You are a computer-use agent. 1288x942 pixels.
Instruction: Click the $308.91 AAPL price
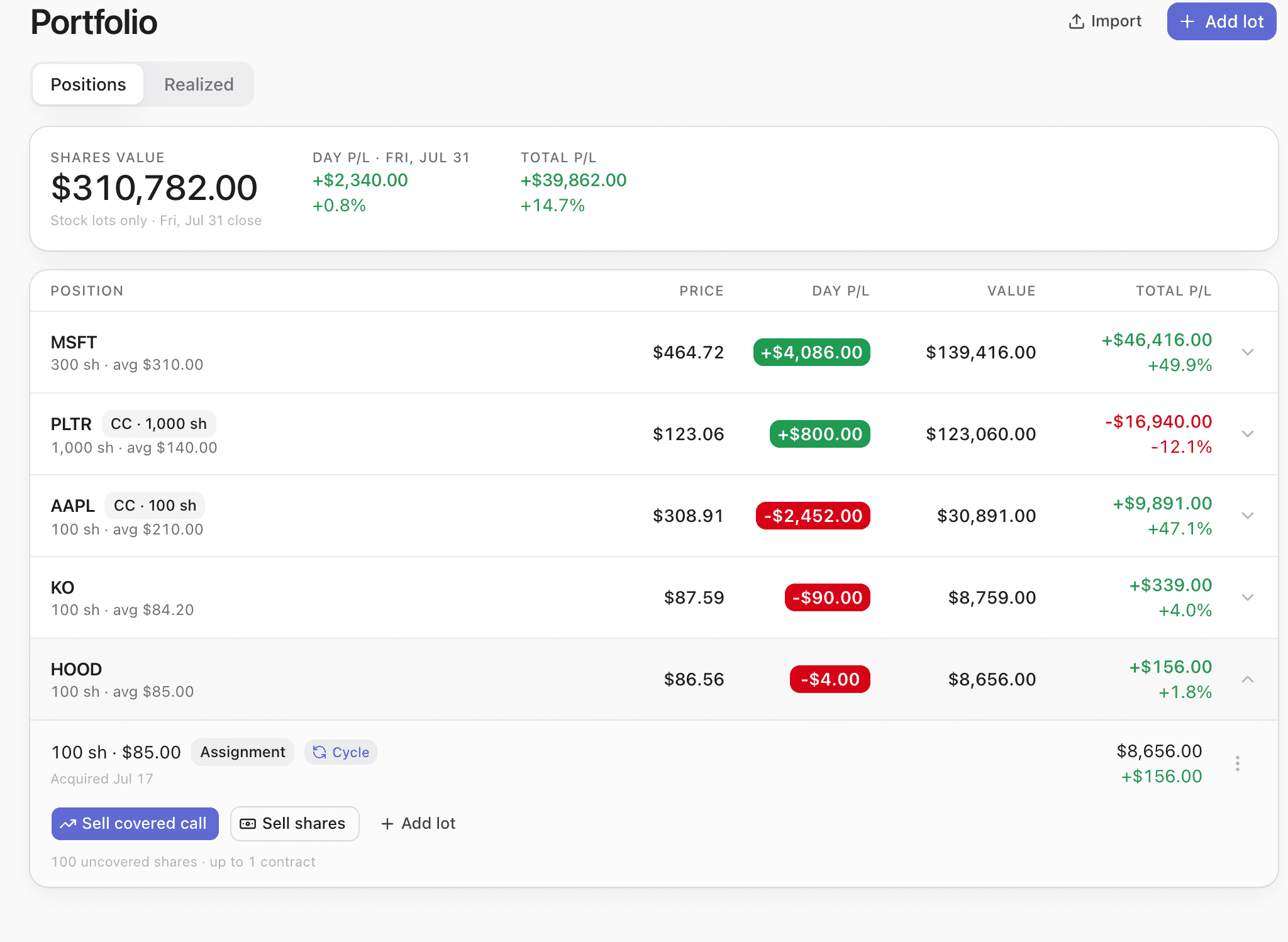(688, 516)
